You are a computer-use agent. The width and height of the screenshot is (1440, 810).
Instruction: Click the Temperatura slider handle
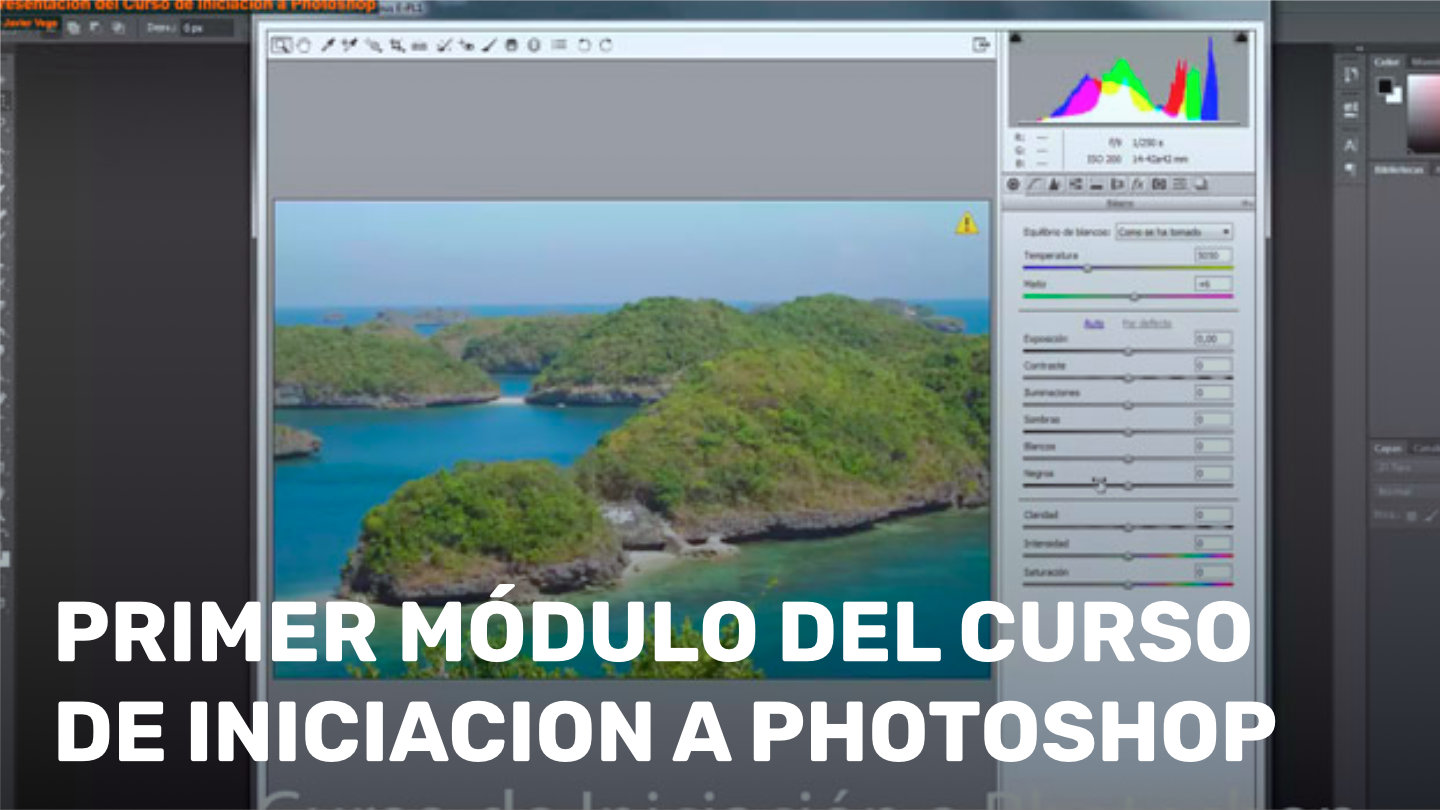[x=1087, y=268]
